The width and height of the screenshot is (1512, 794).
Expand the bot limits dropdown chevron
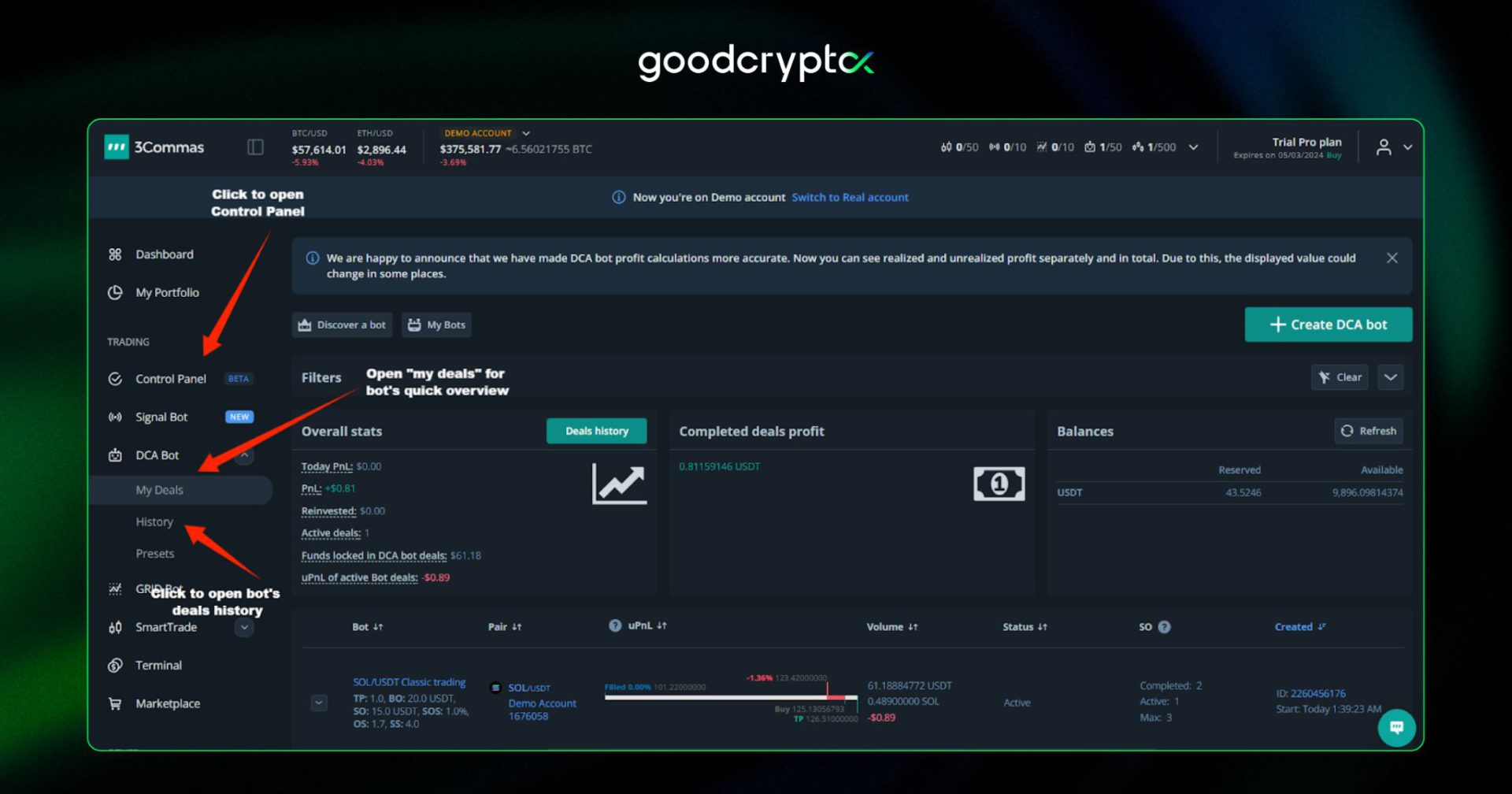[1193, 147]
